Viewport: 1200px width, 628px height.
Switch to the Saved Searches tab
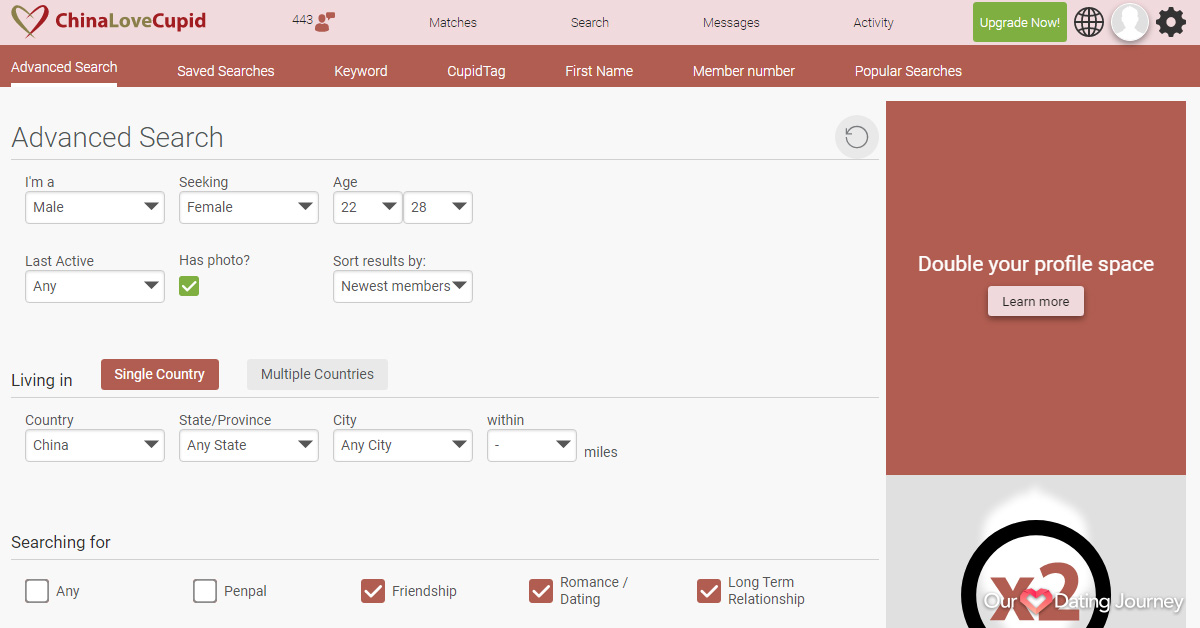pos(226,71)
